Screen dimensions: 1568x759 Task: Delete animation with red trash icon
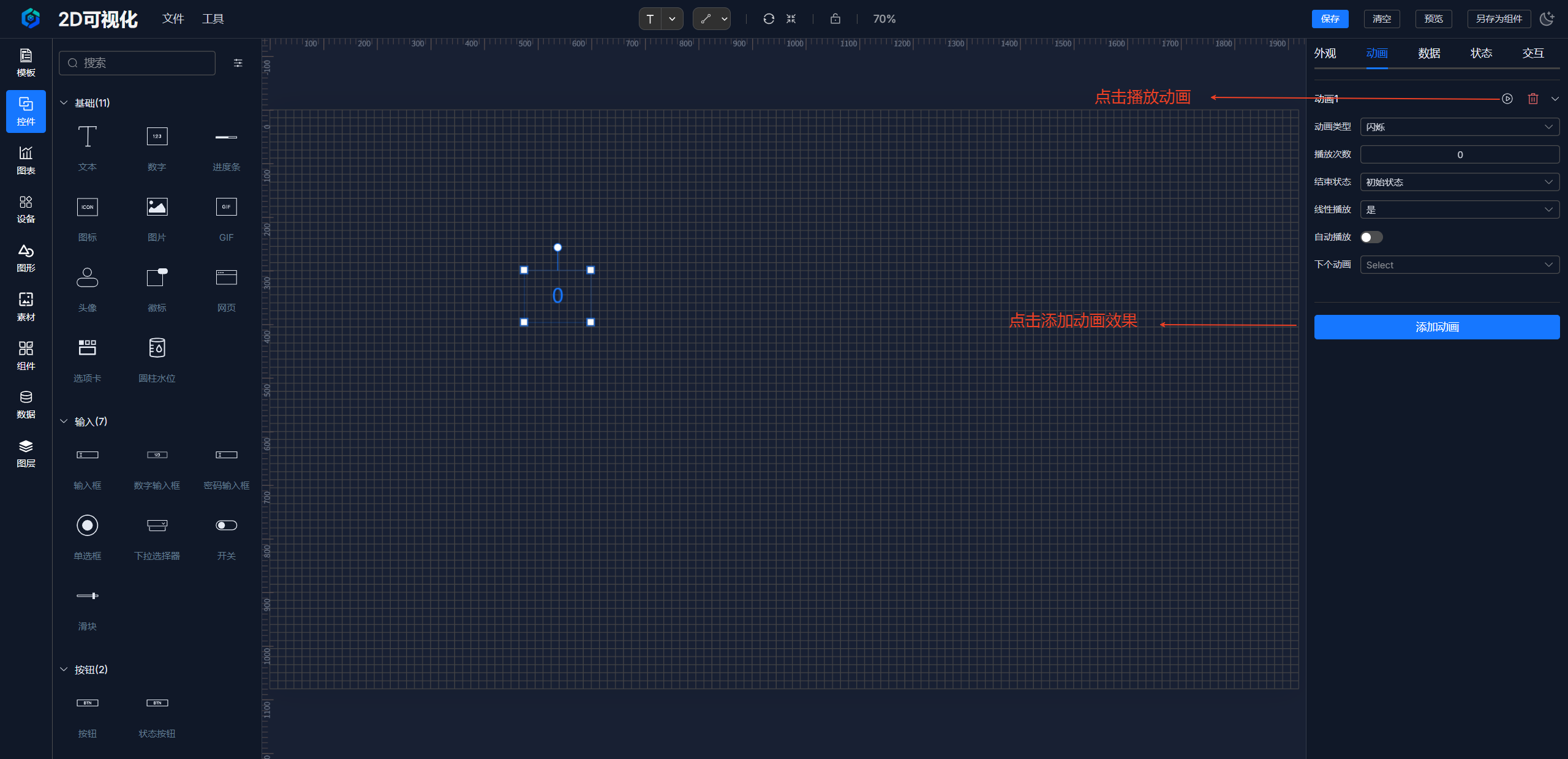coord(1532,99)
